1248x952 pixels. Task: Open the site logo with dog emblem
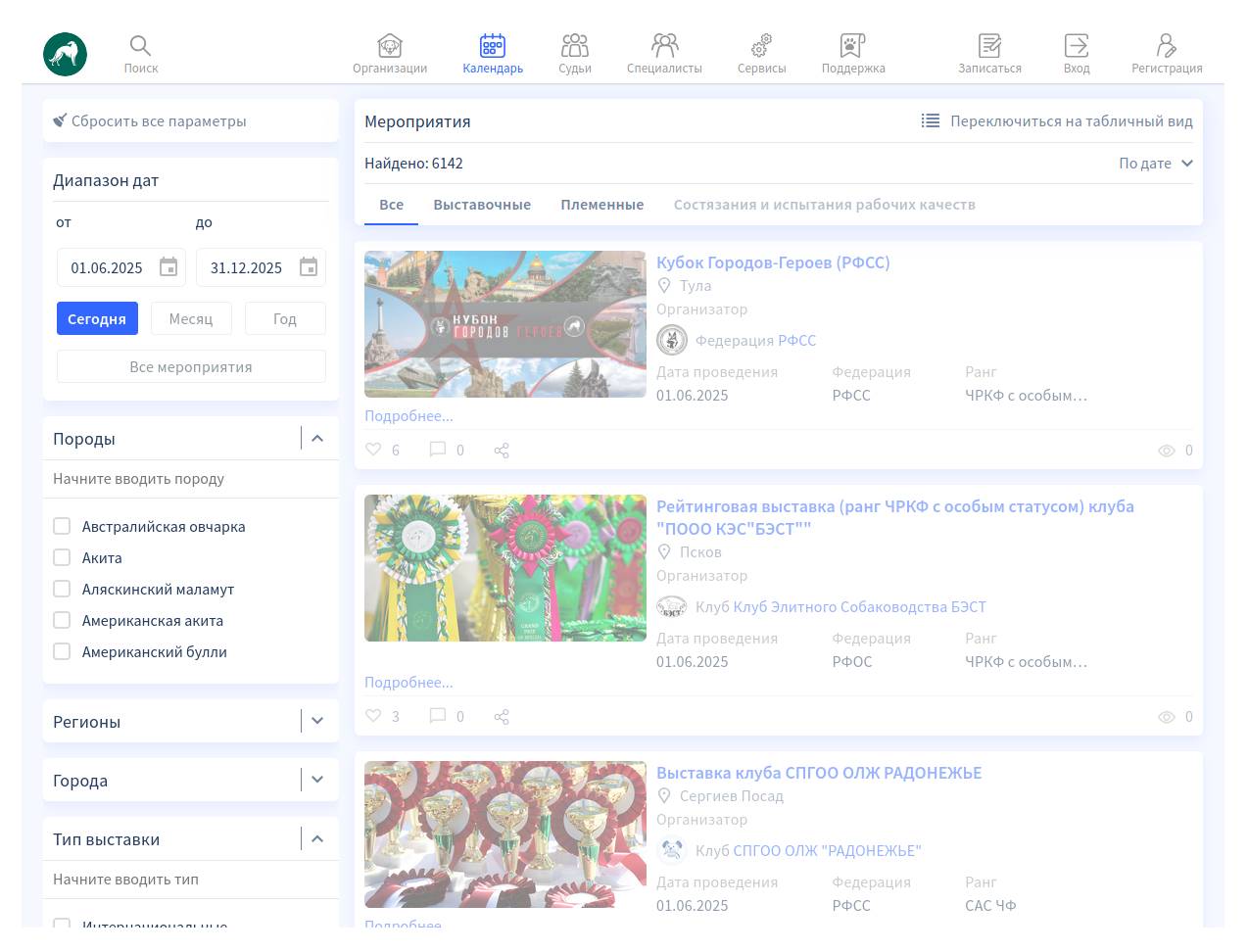coord(66,54)
